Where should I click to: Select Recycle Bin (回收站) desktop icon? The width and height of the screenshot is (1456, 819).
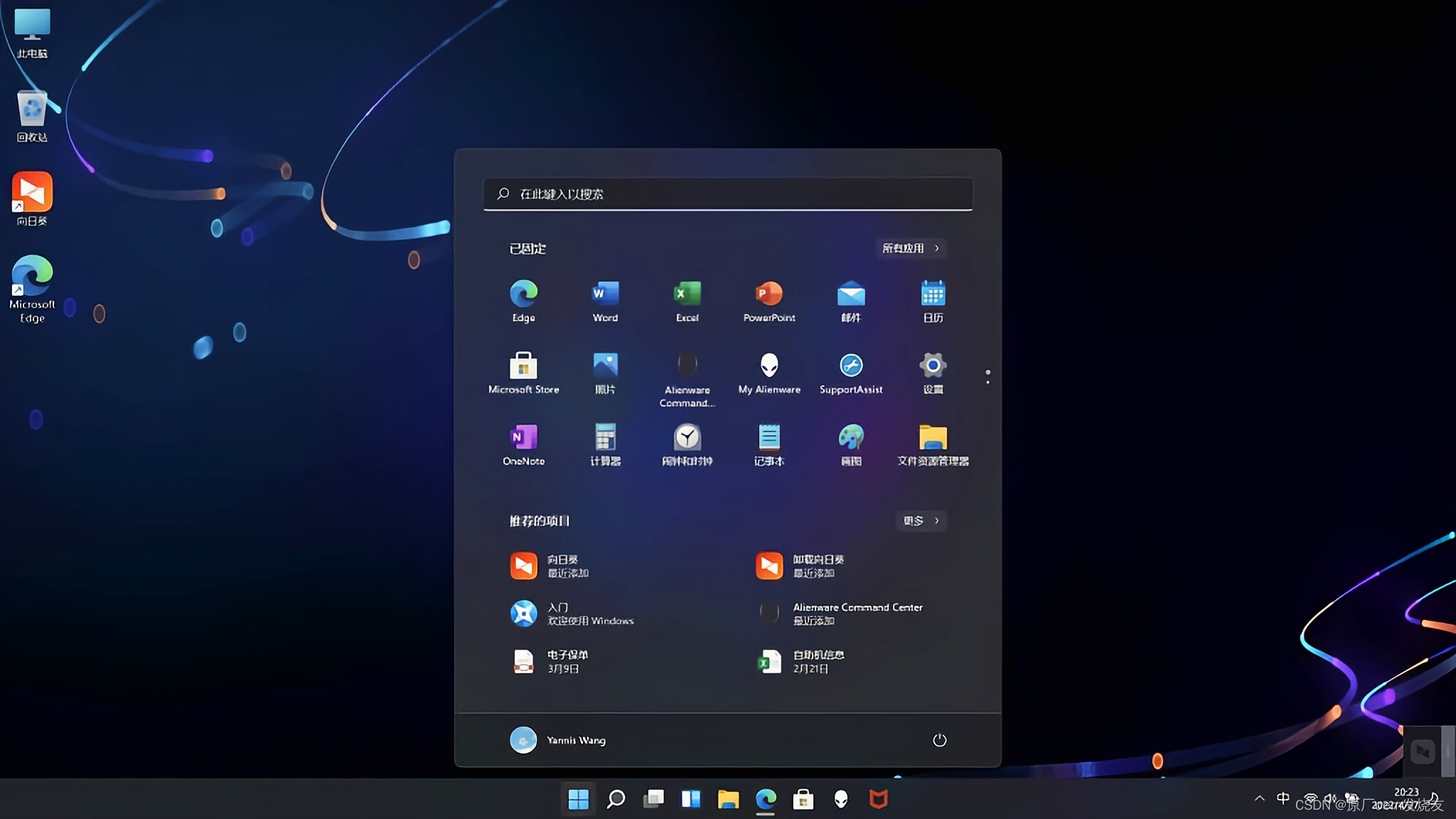click(x=32, y=117)
